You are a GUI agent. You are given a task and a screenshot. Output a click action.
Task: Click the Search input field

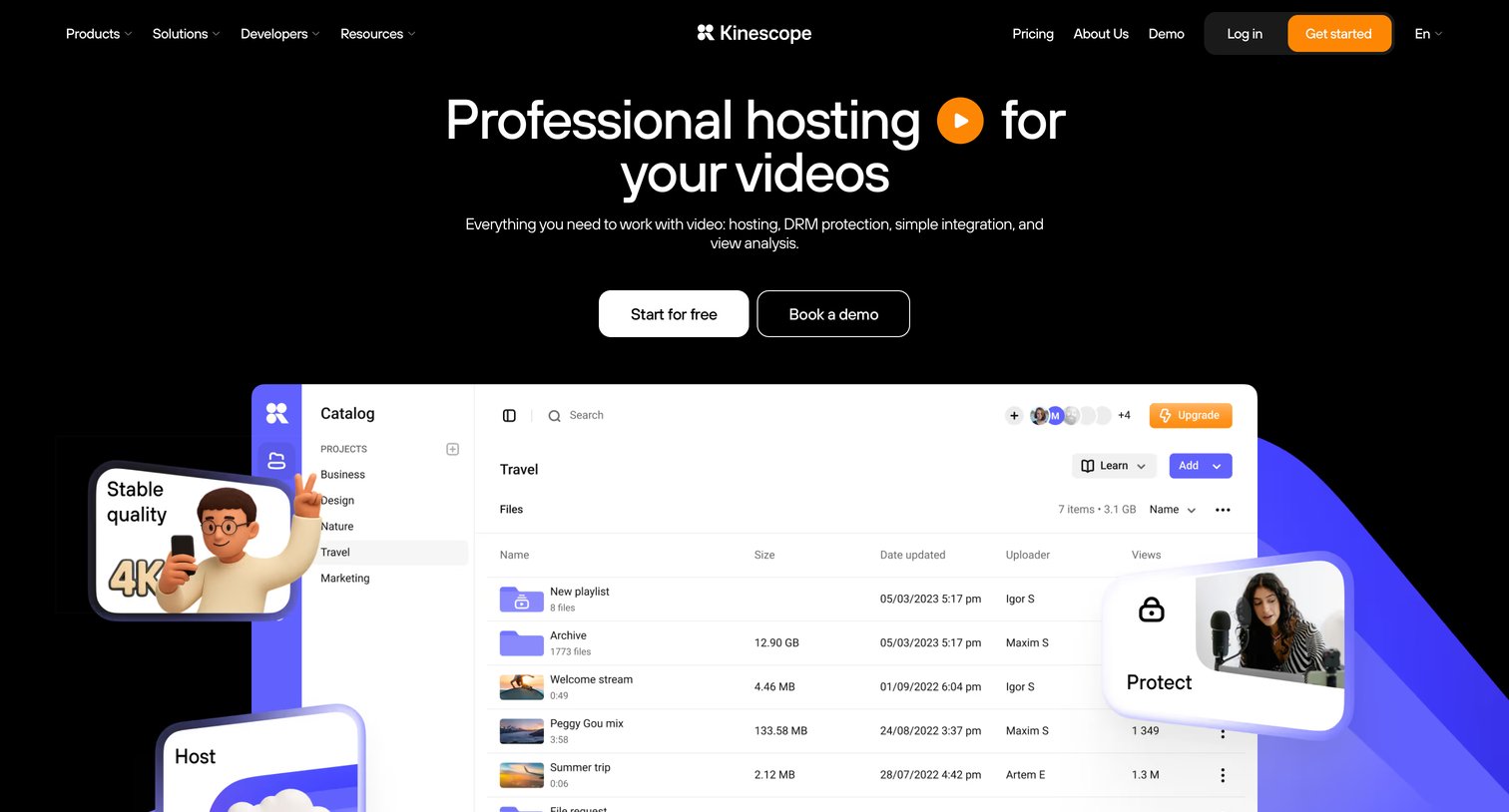(x=587, y=416)
